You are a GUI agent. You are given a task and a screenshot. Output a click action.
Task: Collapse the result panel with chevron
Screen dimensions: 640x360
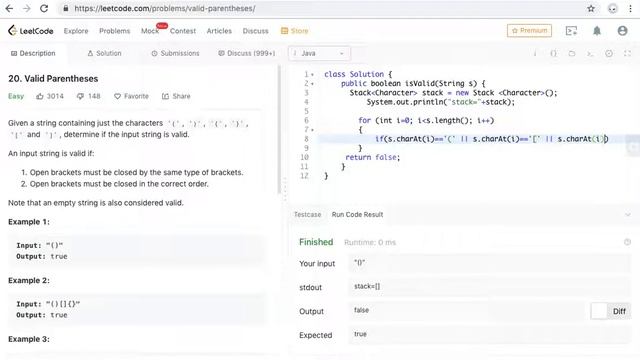[627, 215]
